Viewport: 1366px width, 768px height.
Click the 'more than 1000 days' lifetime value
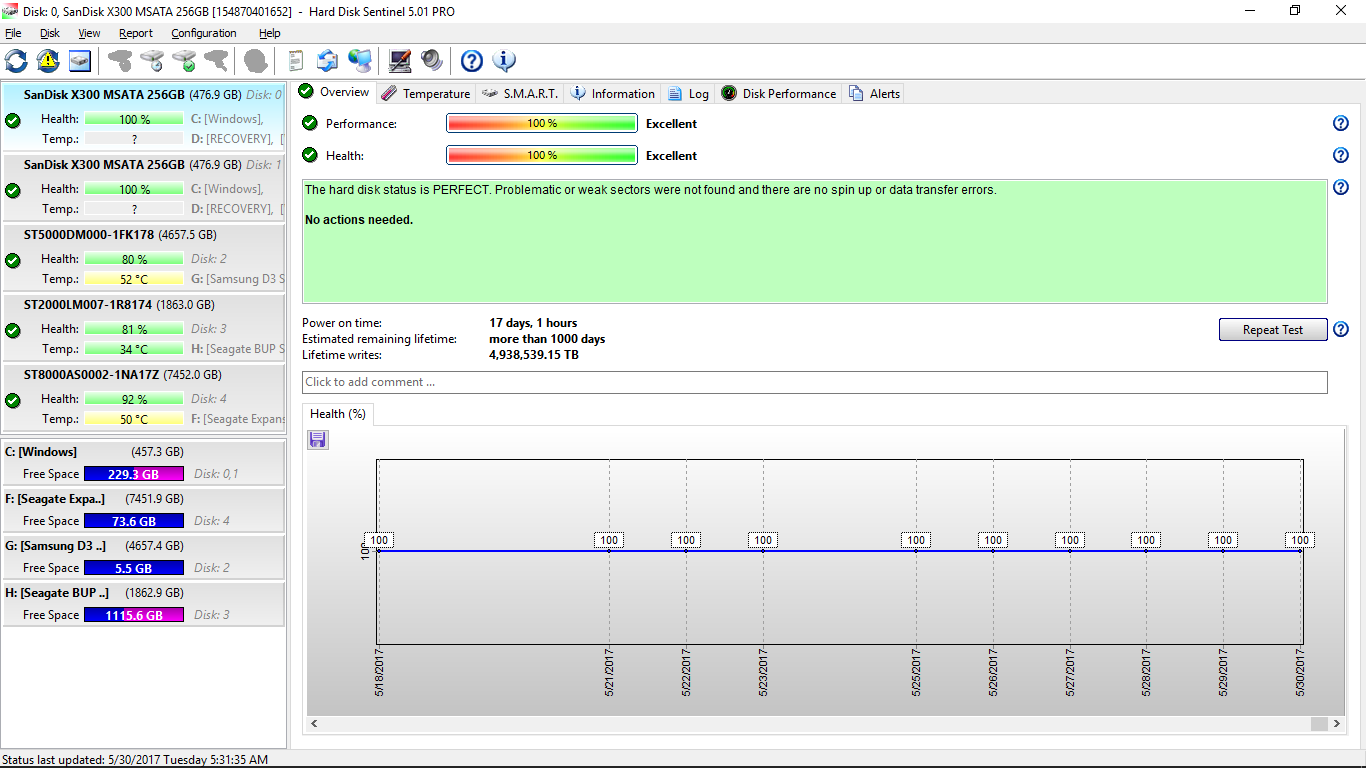(x=547, y=339)
